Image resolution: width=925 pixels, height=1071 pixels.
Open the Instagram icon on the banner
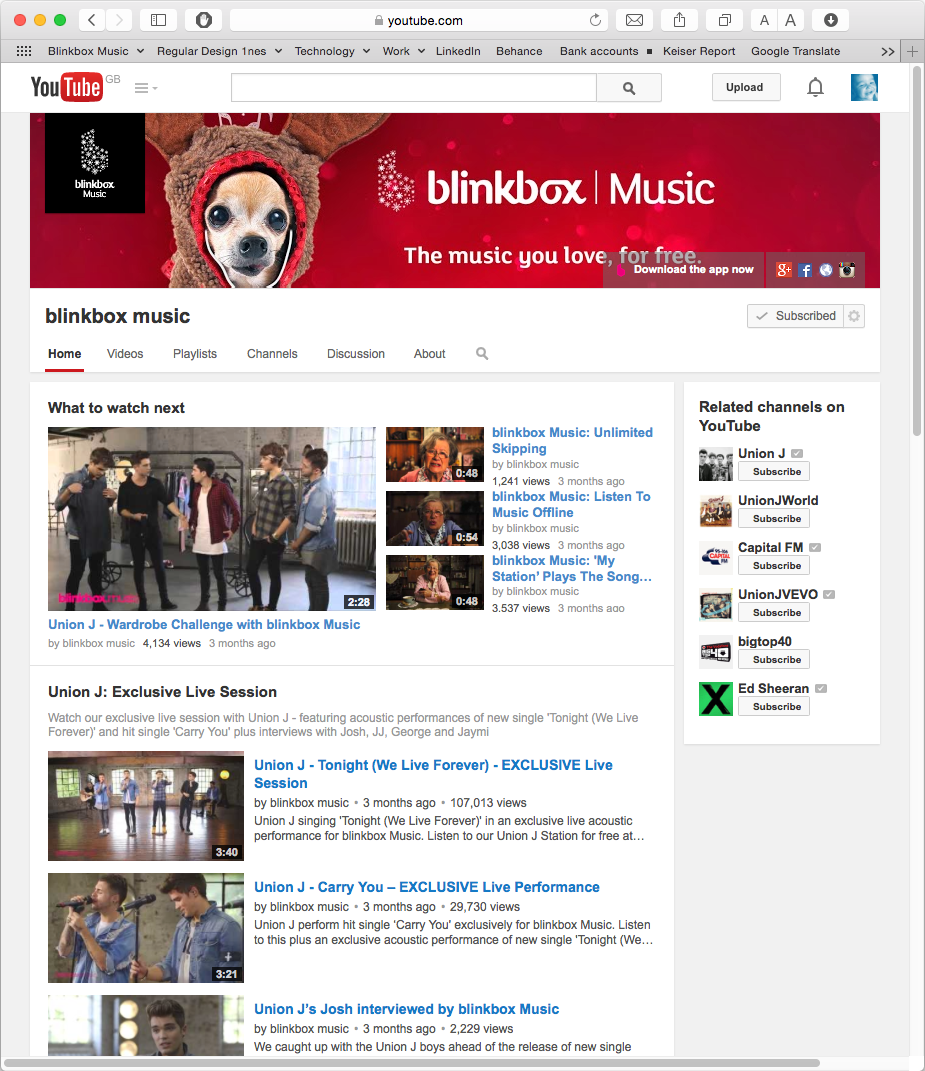(846, 270)
